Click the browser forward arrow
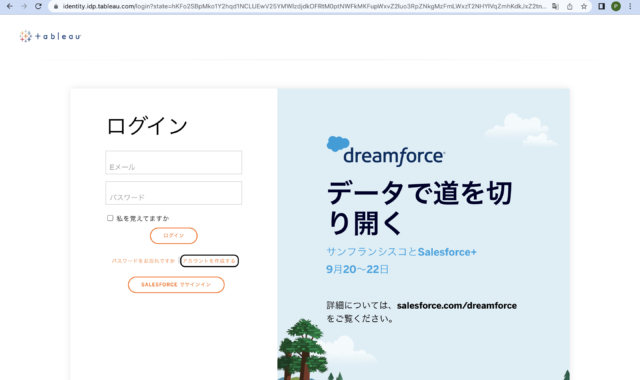Viewport: 640px width, 380px height. pyautogui.click(x=24, y=6)
